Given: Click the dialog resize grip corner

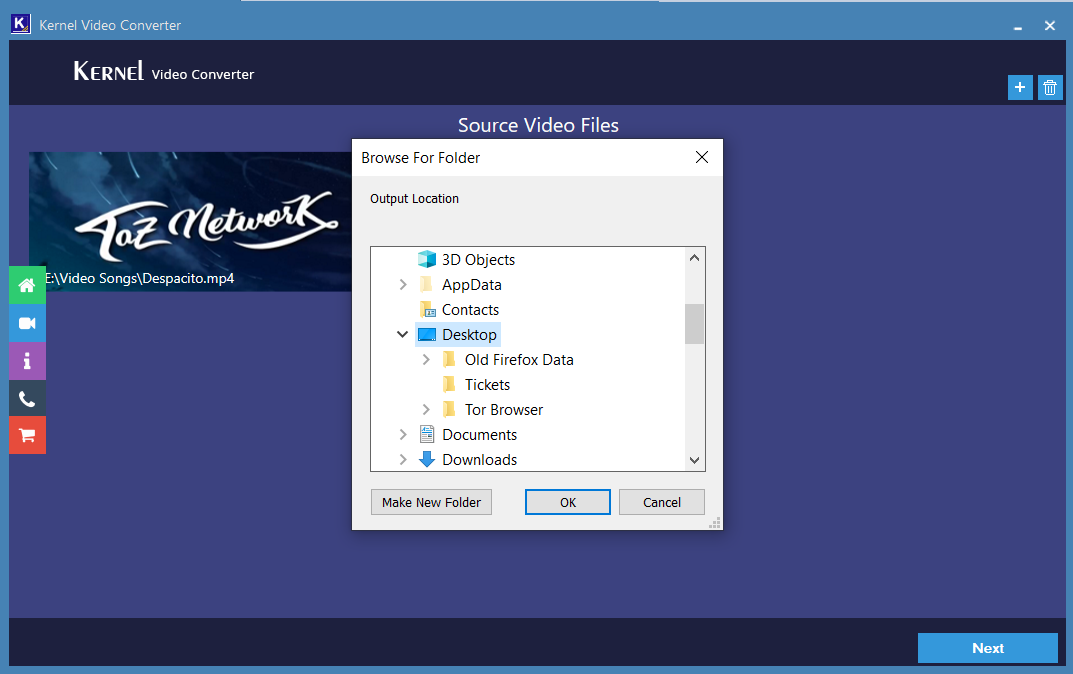Looking at the screenshot, I should tap(715, 523).
